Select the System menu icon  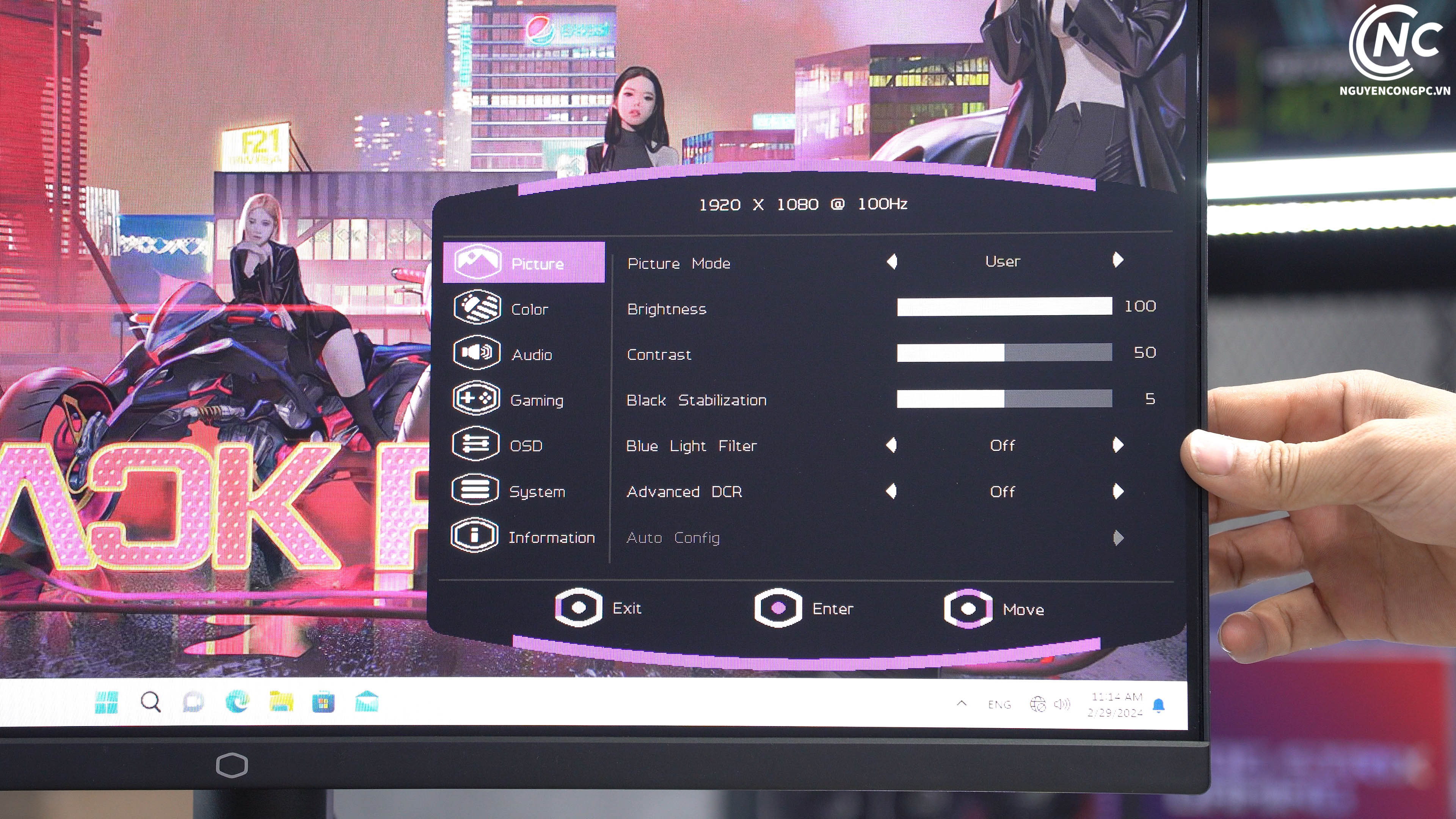pyautogui.click(x=475, y=490)
